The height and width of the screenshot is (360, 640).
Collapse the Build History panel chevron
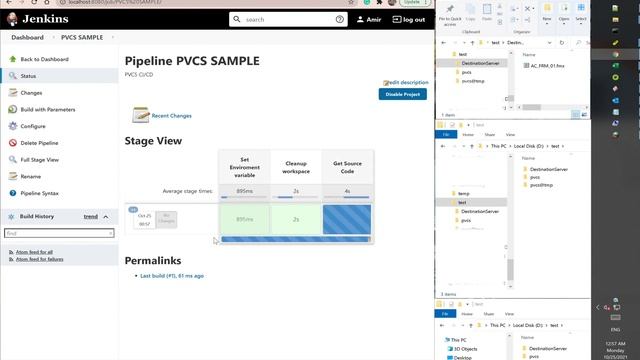point(106,217)
